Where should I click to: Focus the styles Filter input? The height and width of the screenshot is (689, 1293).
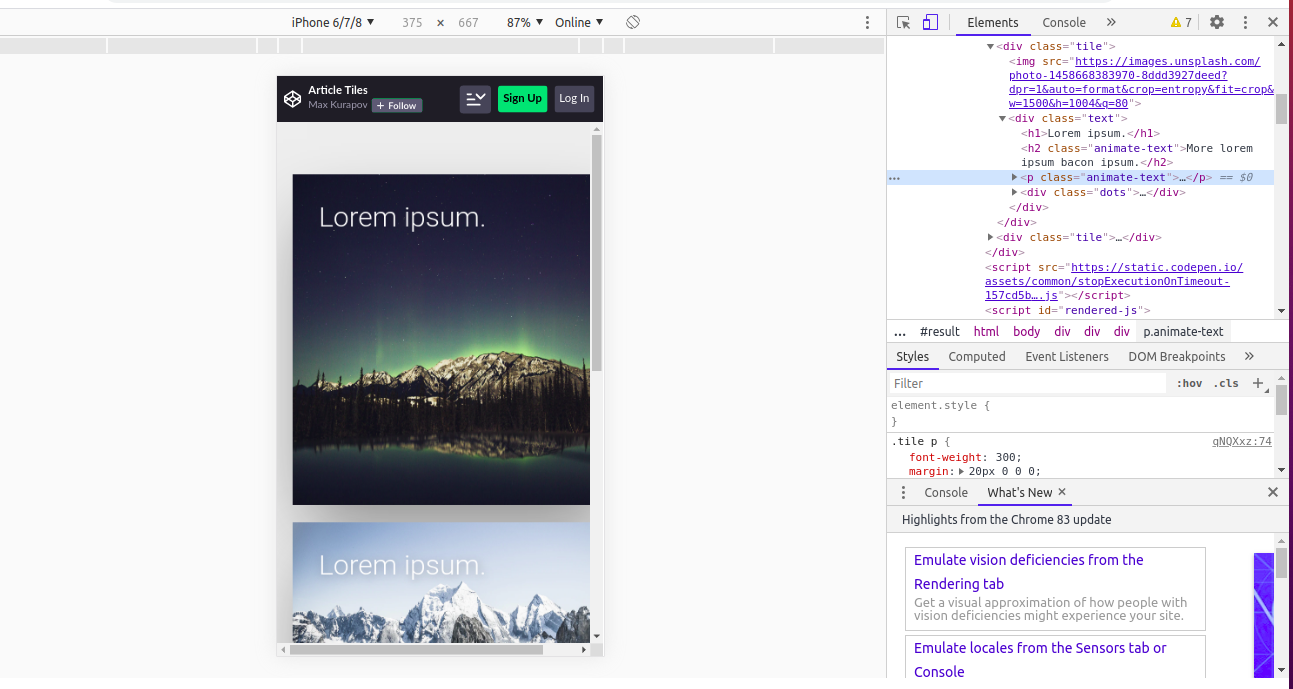(1027, 384)
